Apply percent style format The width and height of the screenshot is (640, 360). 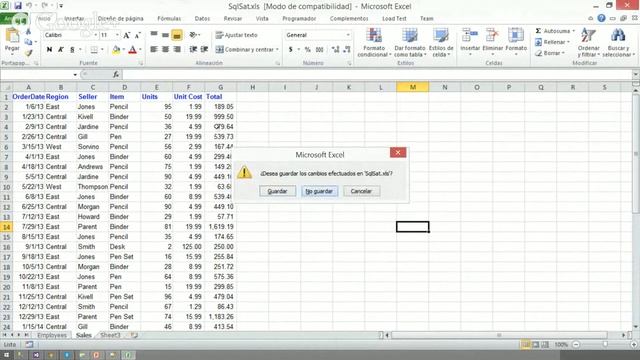click(308, 49)
